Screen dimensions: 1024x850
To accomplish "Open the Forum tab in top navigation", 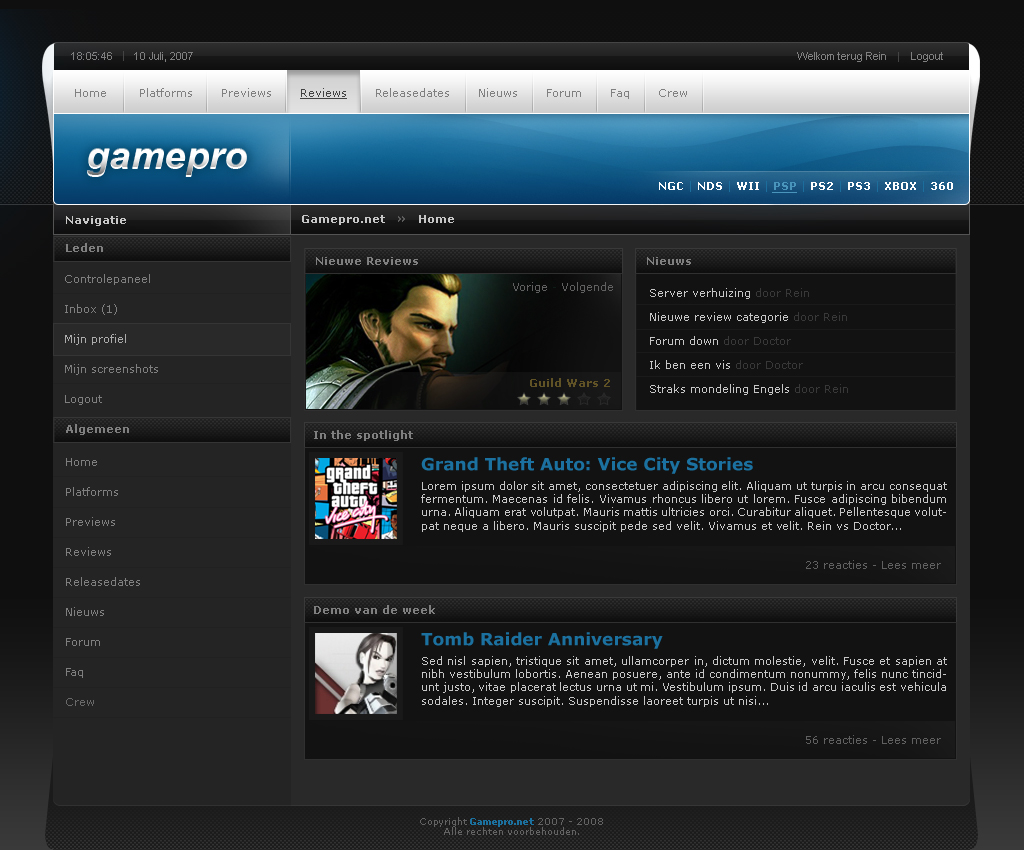I will [564, 93].
